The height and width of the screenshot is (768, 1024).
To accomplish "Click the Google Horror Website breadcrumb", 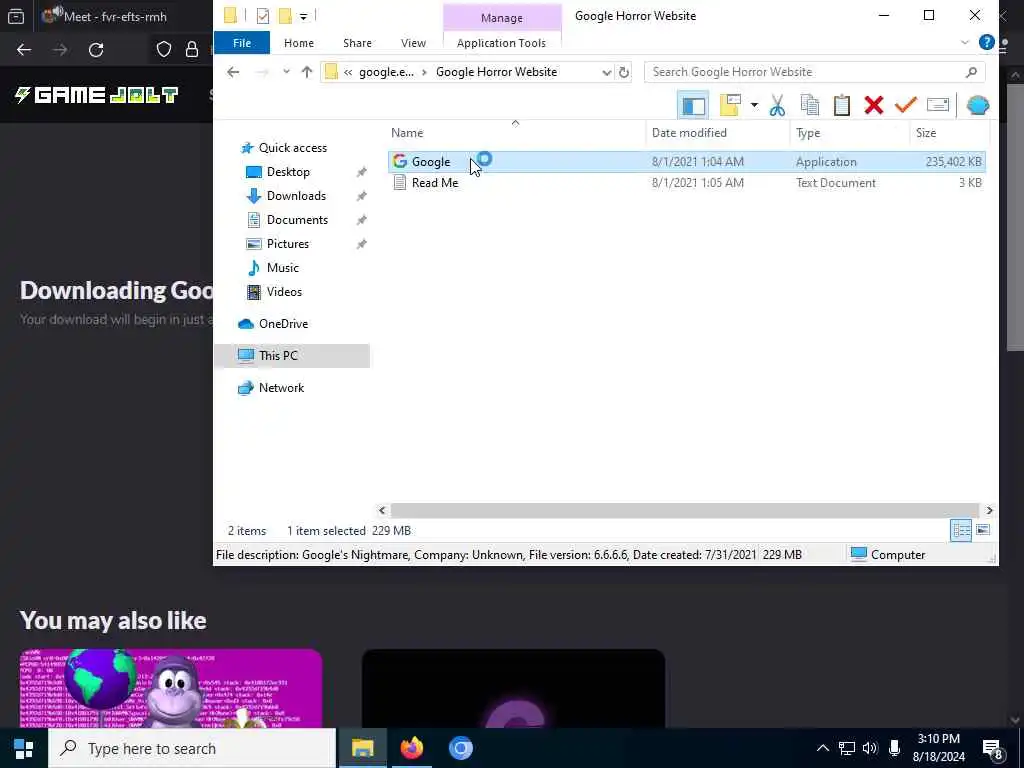I will click(496, 72).
